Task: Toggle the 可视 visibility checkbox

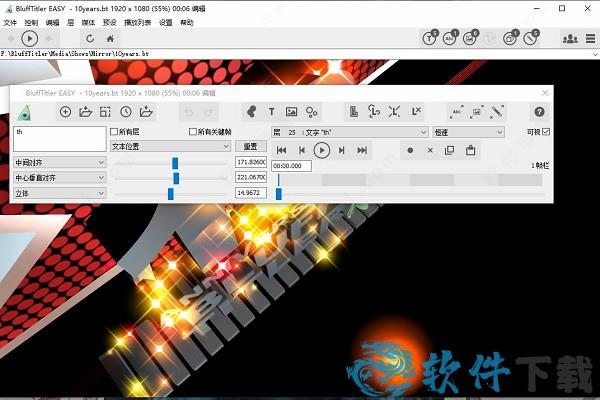Action: 546,132
